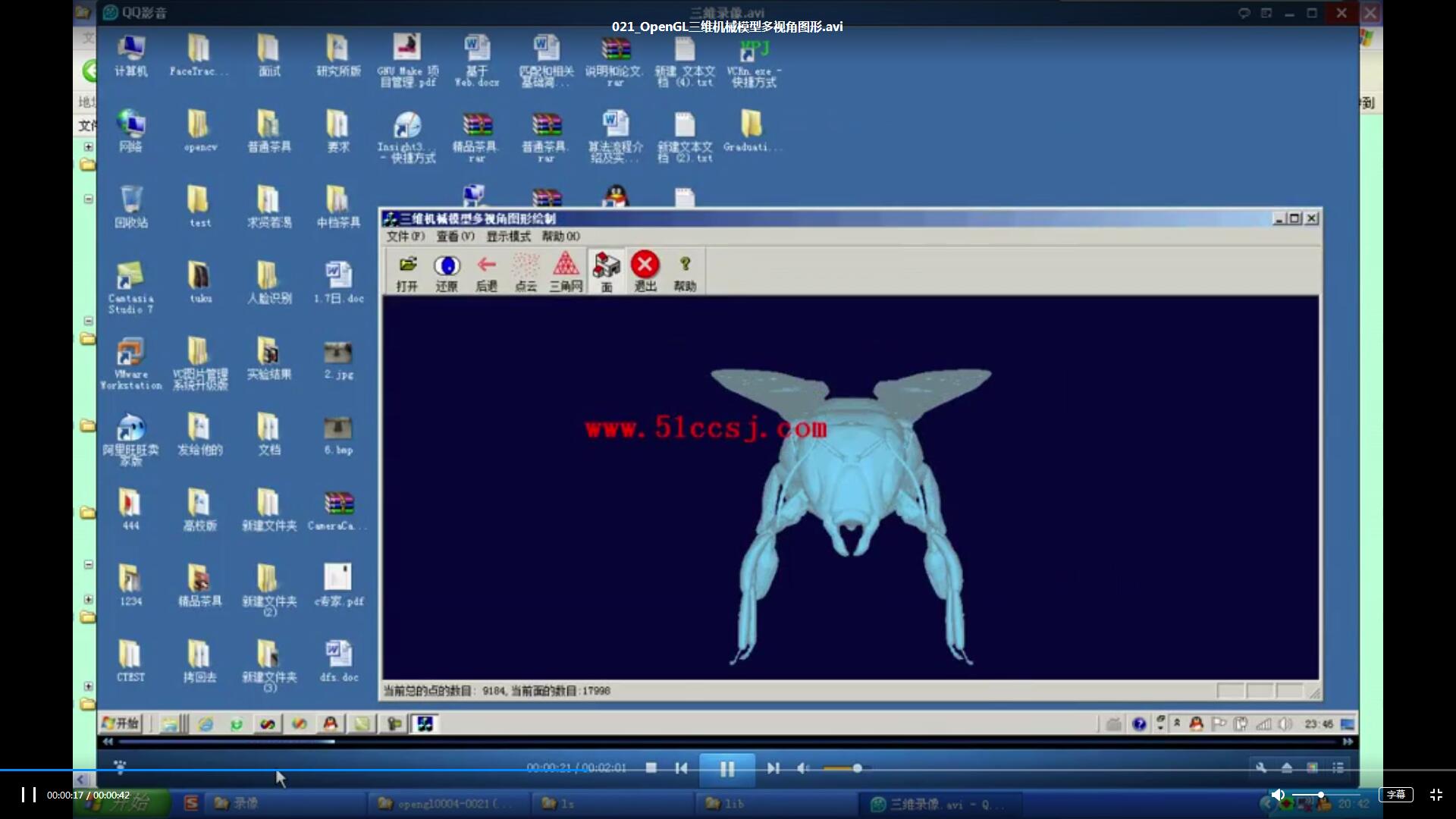Viewport: 1456px width, 819px height.
Task: Open the 显示模式 menu
Action: point(508,237)
